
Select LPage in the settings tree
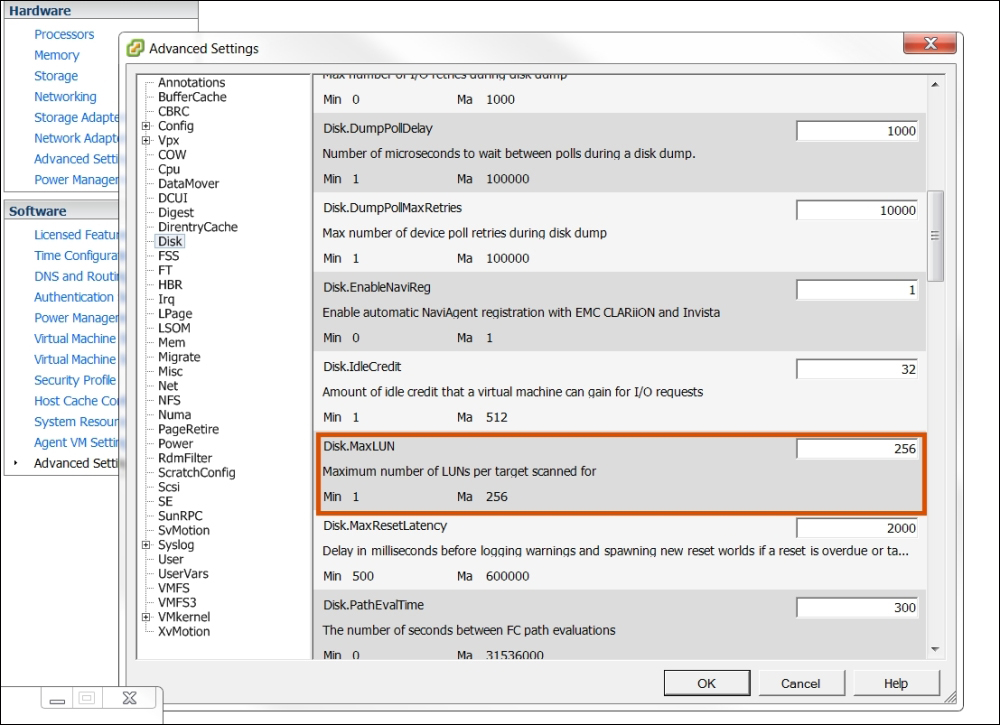pos(175,314)
